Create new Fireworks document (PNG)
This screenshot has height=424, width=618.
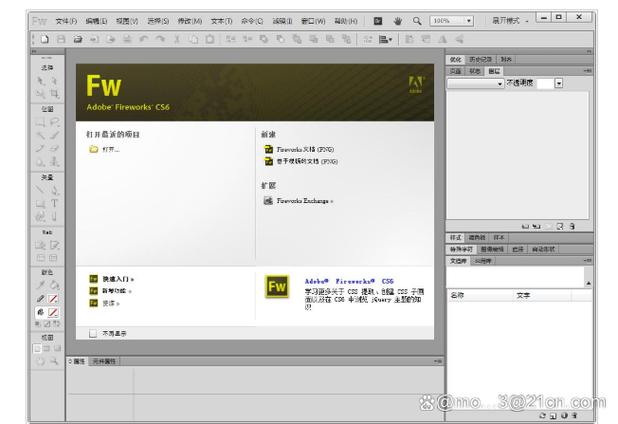[x=299, y=150]
